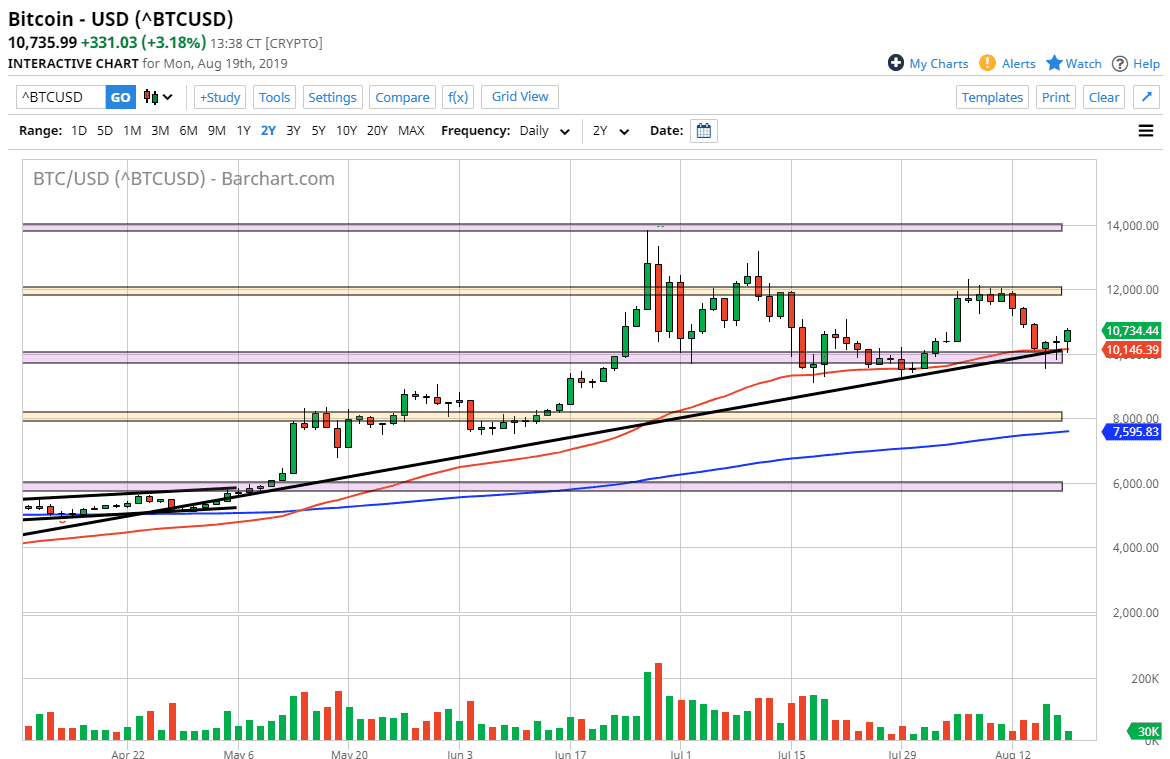Click the Watch star icon
Screen dimensions: 1170x759
click(1056, 63)
